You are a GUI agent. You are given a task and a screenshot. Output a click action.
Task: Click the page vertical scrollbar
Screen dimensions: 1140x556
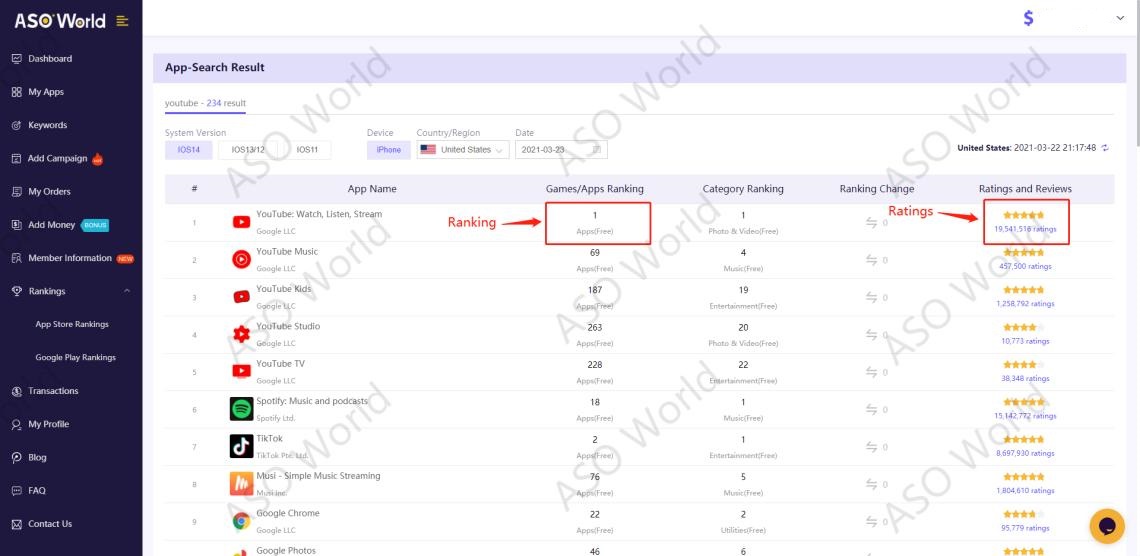(x=1136, y=73)
